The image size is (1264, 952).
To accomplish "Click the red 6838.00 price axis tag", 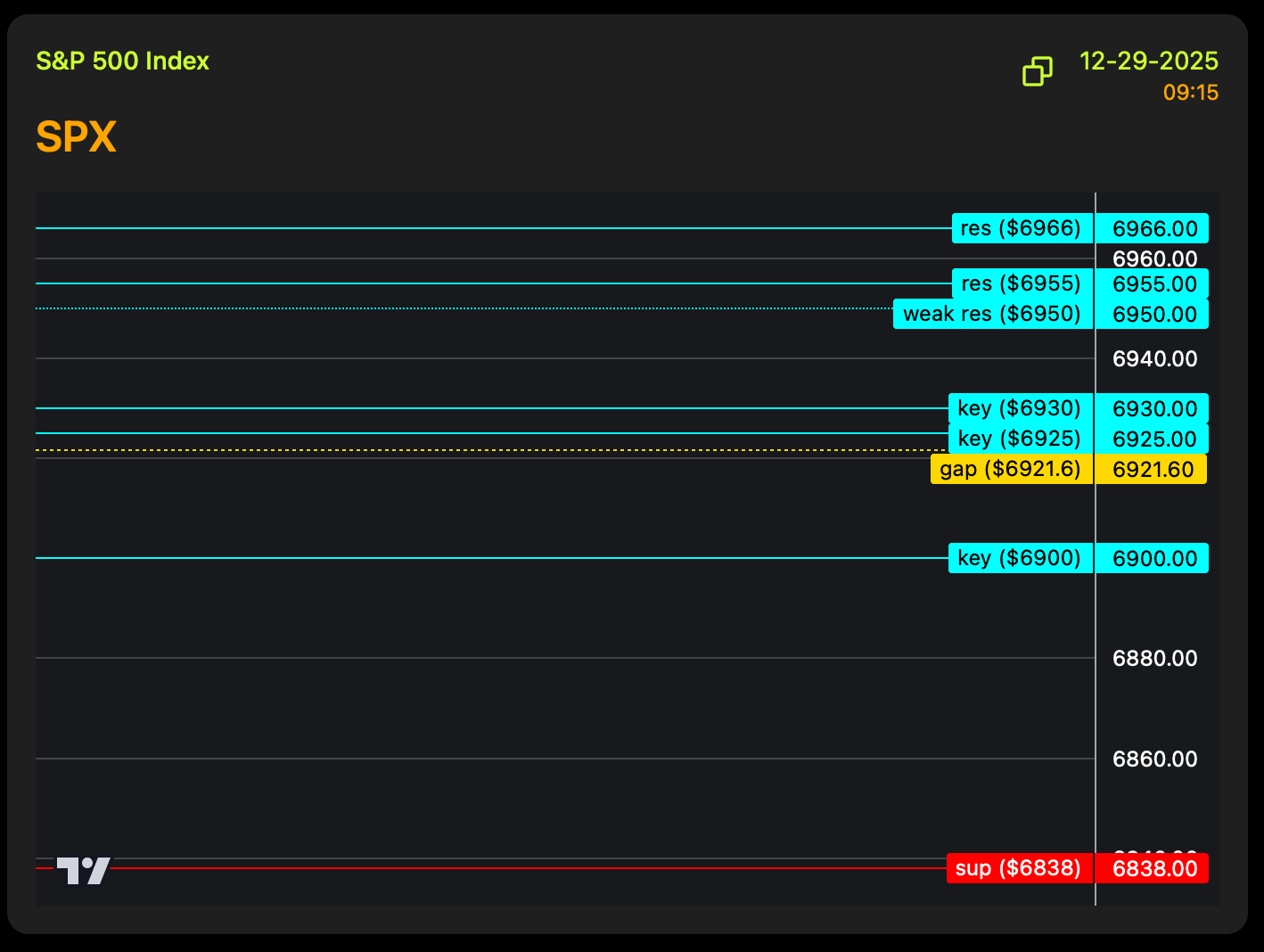I will click(1154, 868).
